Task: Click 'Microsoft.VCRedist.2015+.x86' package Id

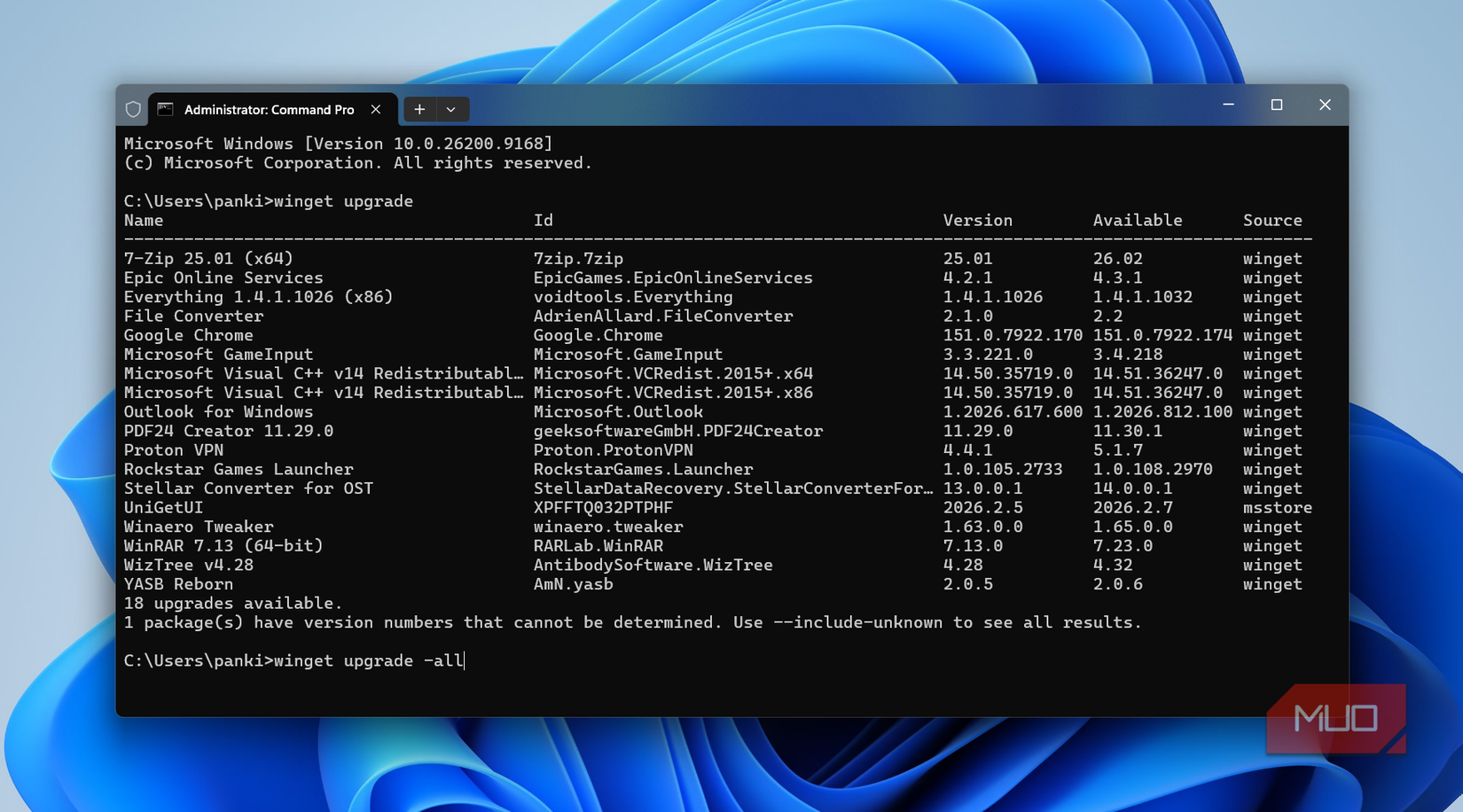Action: coord(673,393)
